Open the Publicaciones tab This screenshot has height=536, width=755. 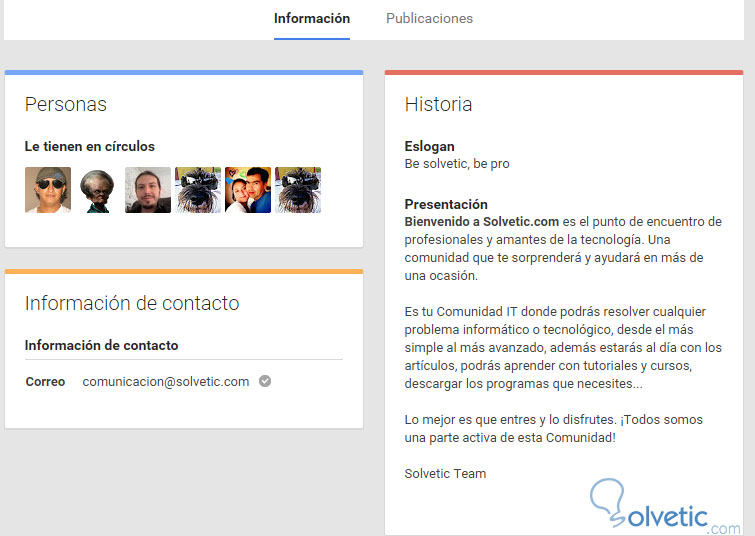[x=429, y=18]
